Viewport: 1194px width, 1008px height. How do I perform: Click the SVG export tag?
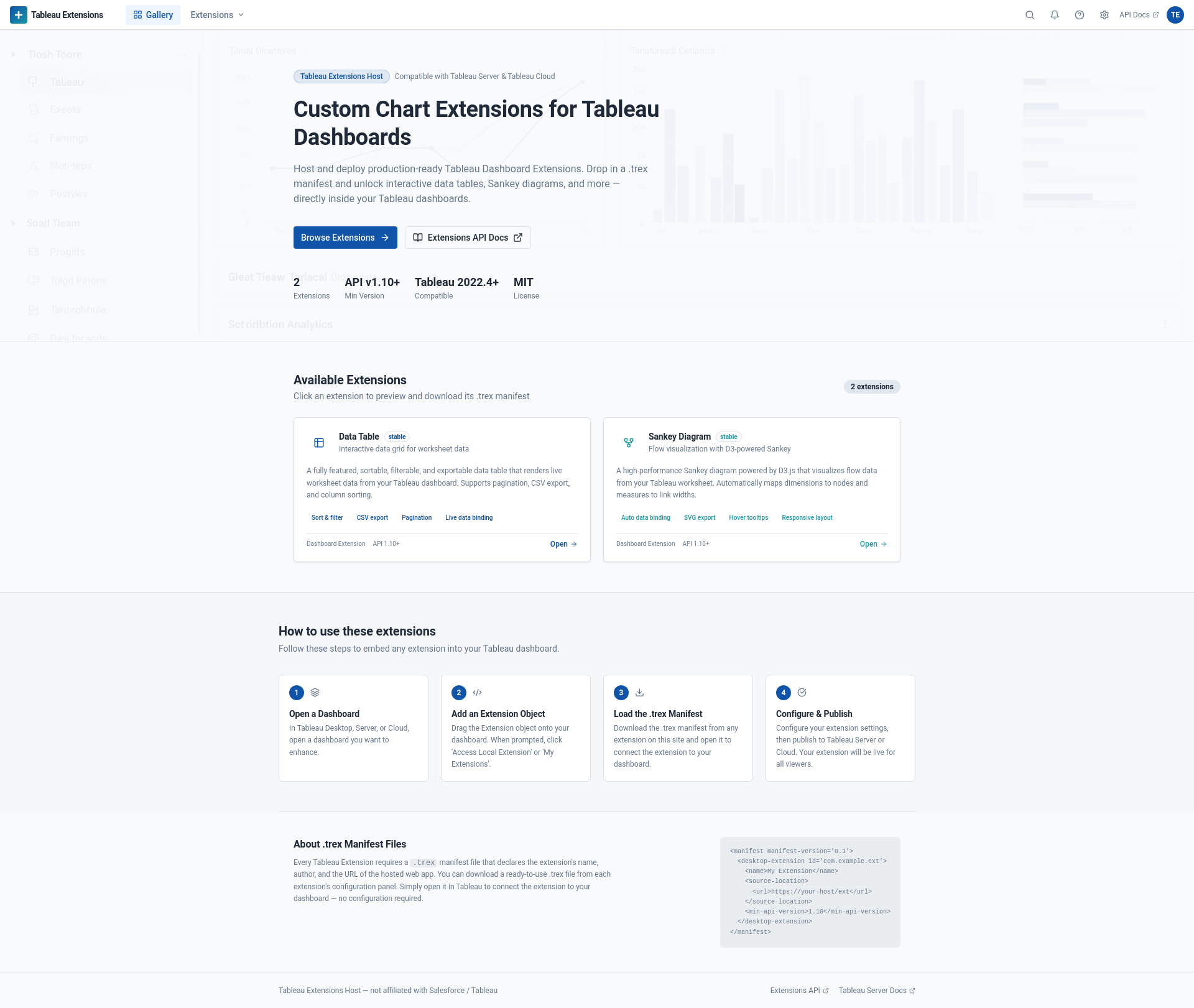point(700,517)
